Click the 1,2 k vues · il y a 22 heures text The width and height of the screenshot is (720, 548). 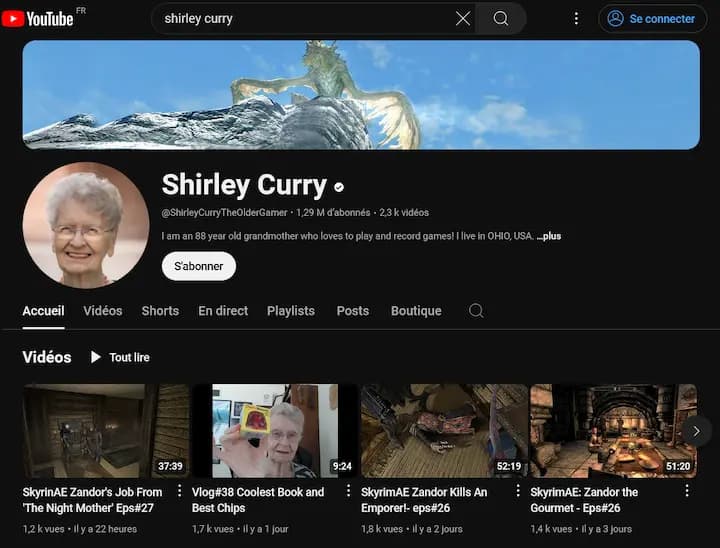coord(80,529)
